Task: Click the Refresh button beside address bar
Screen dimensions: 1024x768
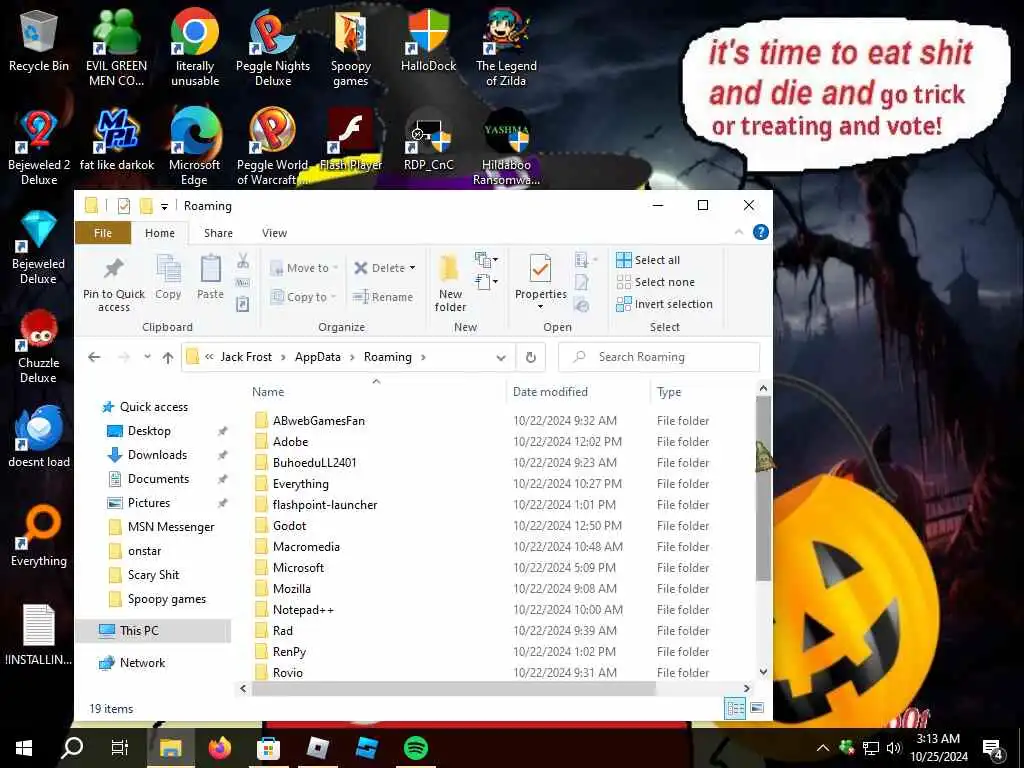Action: [x=531, y=357]
